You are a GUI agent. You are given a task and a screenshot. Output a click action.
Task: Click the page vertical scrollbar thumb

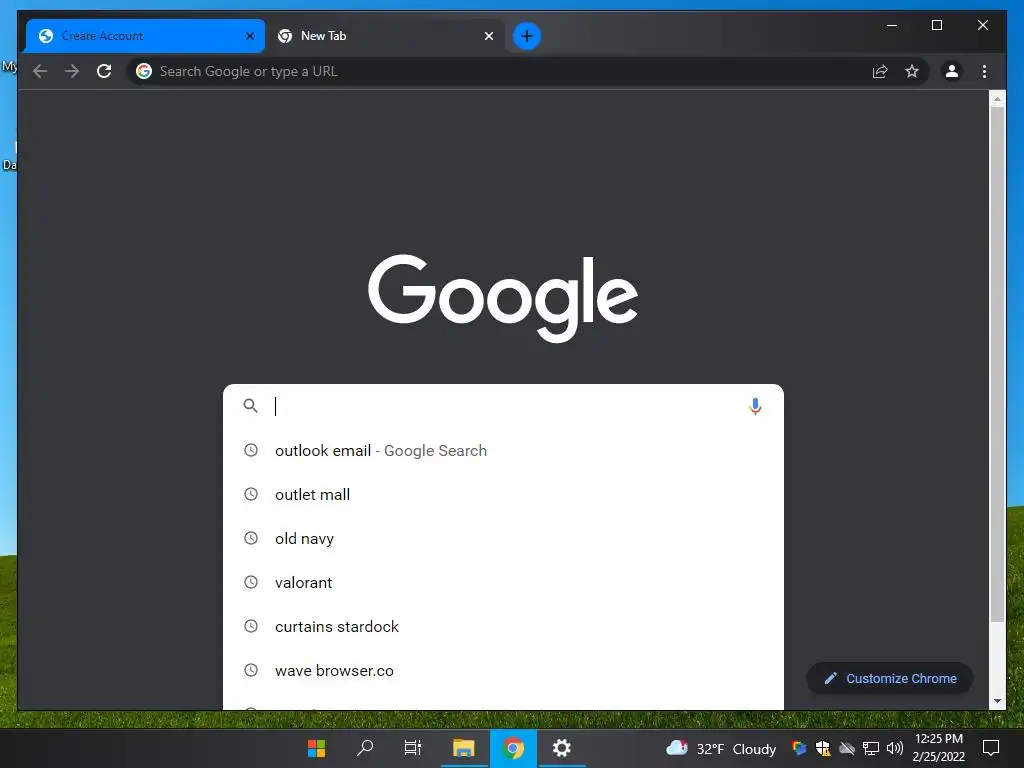tap(997, 364)
